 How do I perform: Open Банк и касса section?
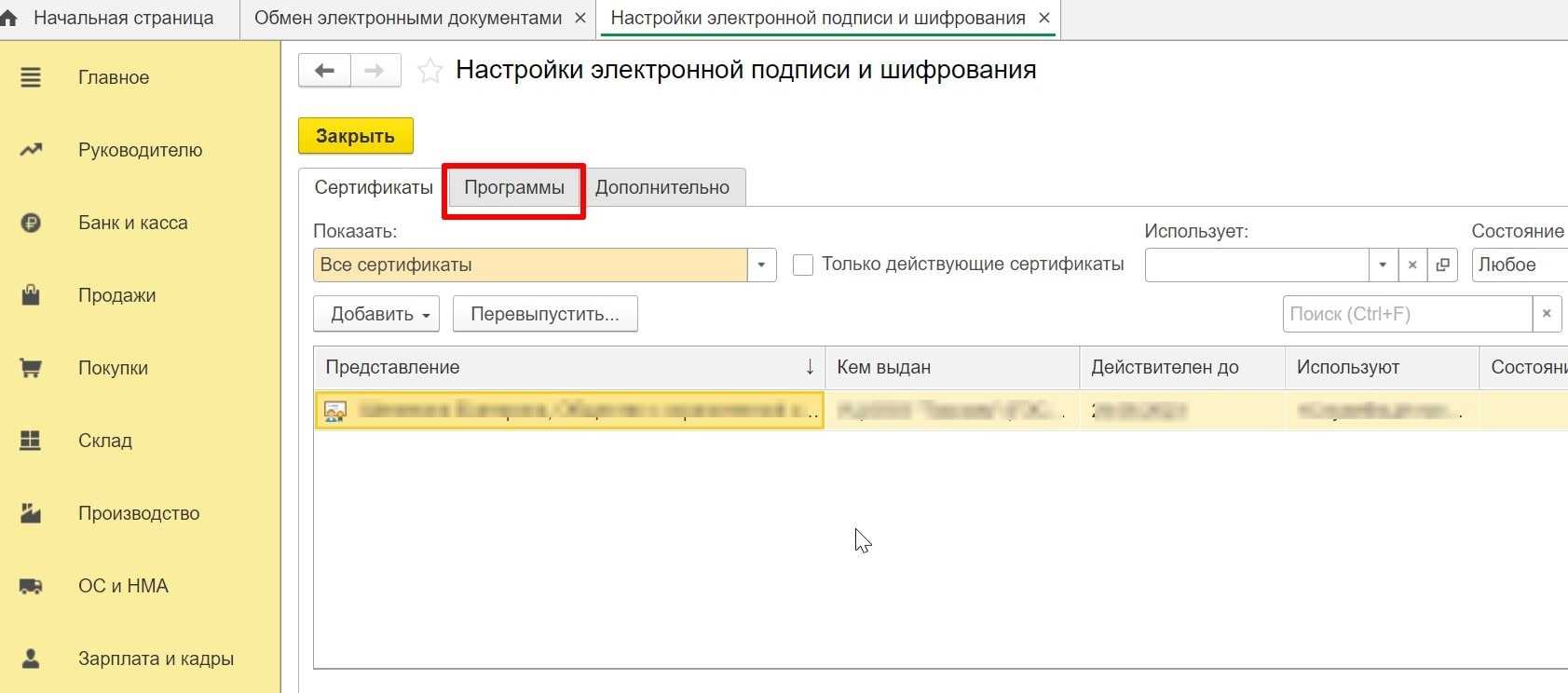pyautogui.click(x=132, y=223)
